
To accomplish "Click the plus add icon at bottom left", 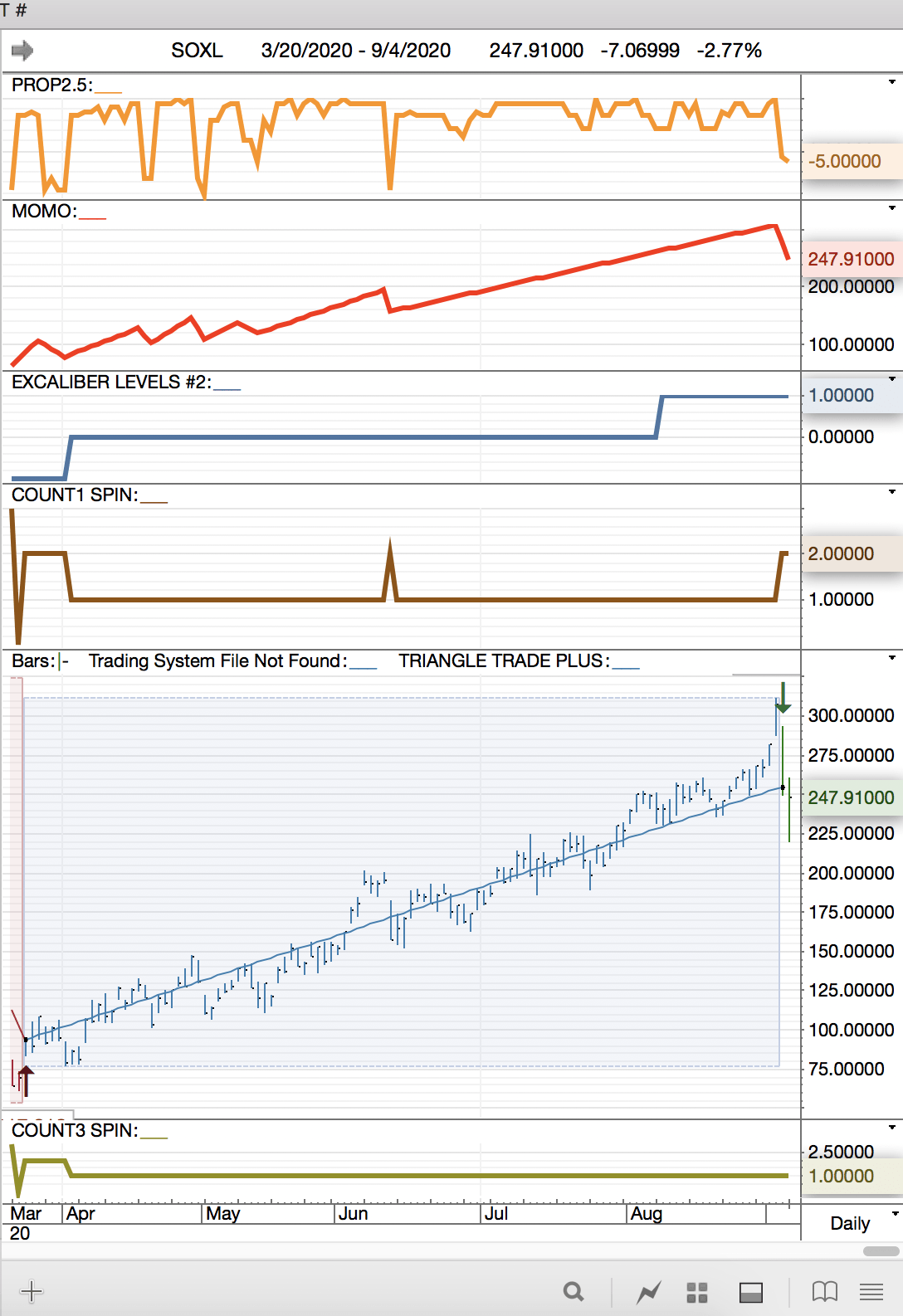I will click(31, 1291).
